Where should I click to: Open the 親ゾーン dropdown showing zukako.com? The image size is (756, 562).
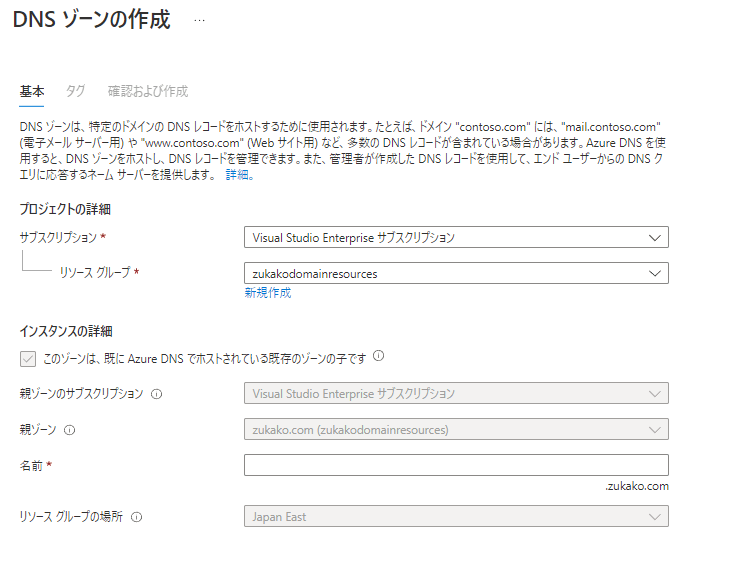pyautogui.click(x=456, y=429)
